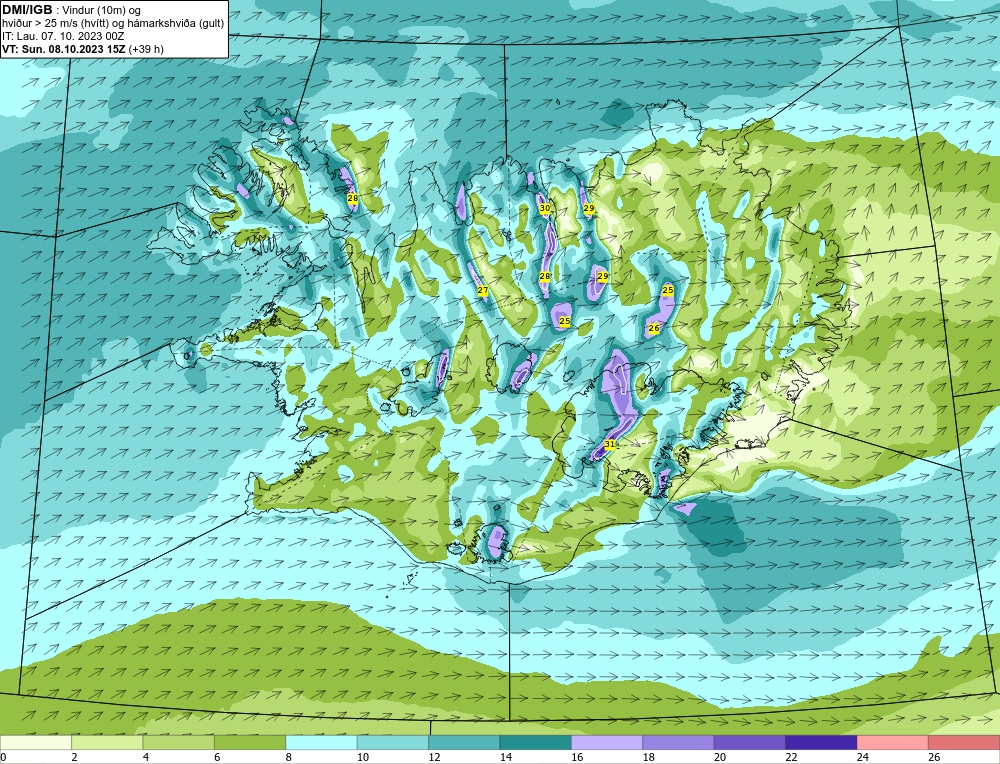The width and height of the screenshot is (1000, 764).
Task: Click the 'VT: Sun. 08.10.2023 15Z' valid time
Action: (x=64, y=49)
